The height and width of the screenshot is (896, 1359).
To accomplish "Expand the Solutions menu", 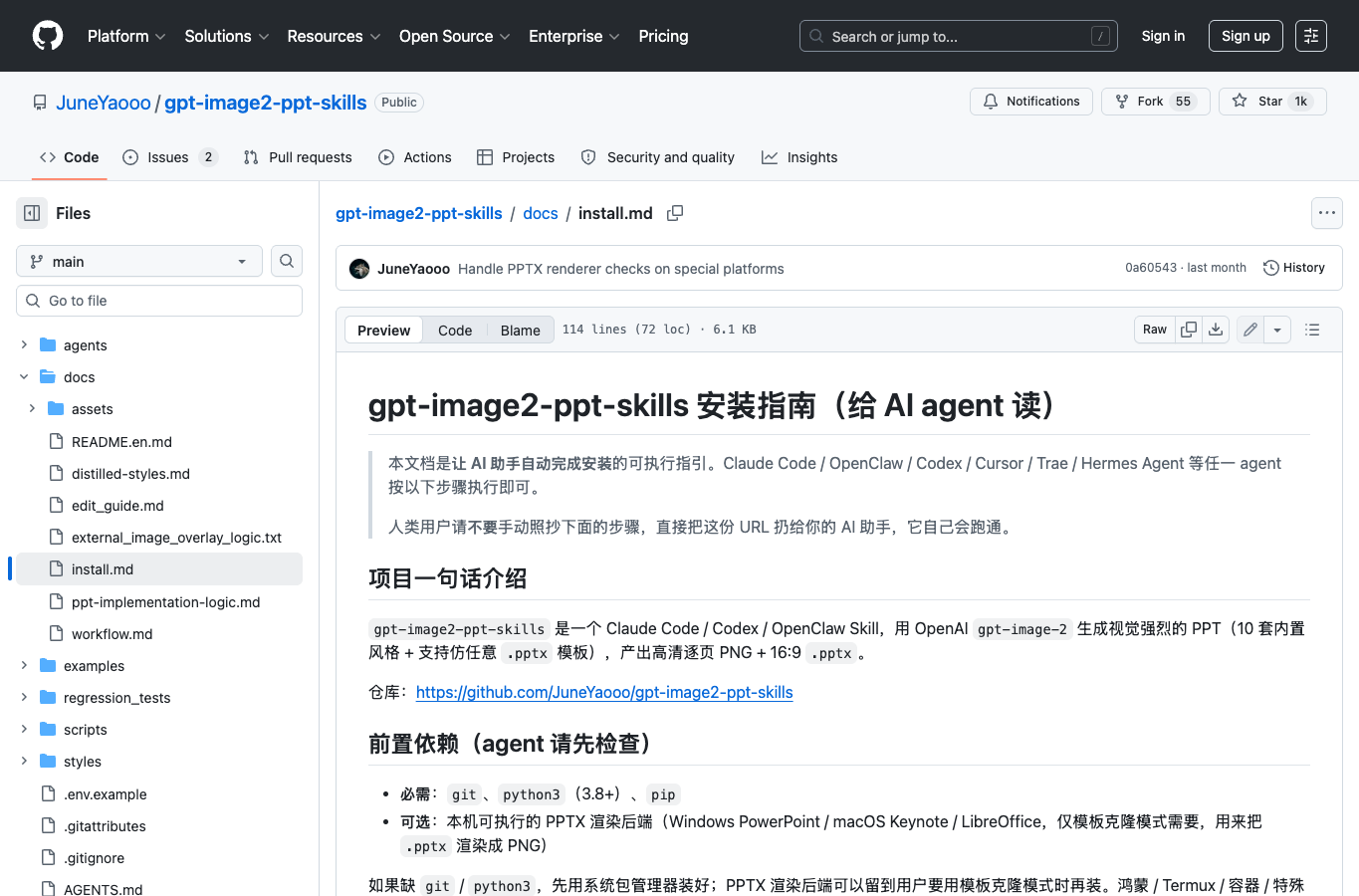I will click(x=227, y=36).
